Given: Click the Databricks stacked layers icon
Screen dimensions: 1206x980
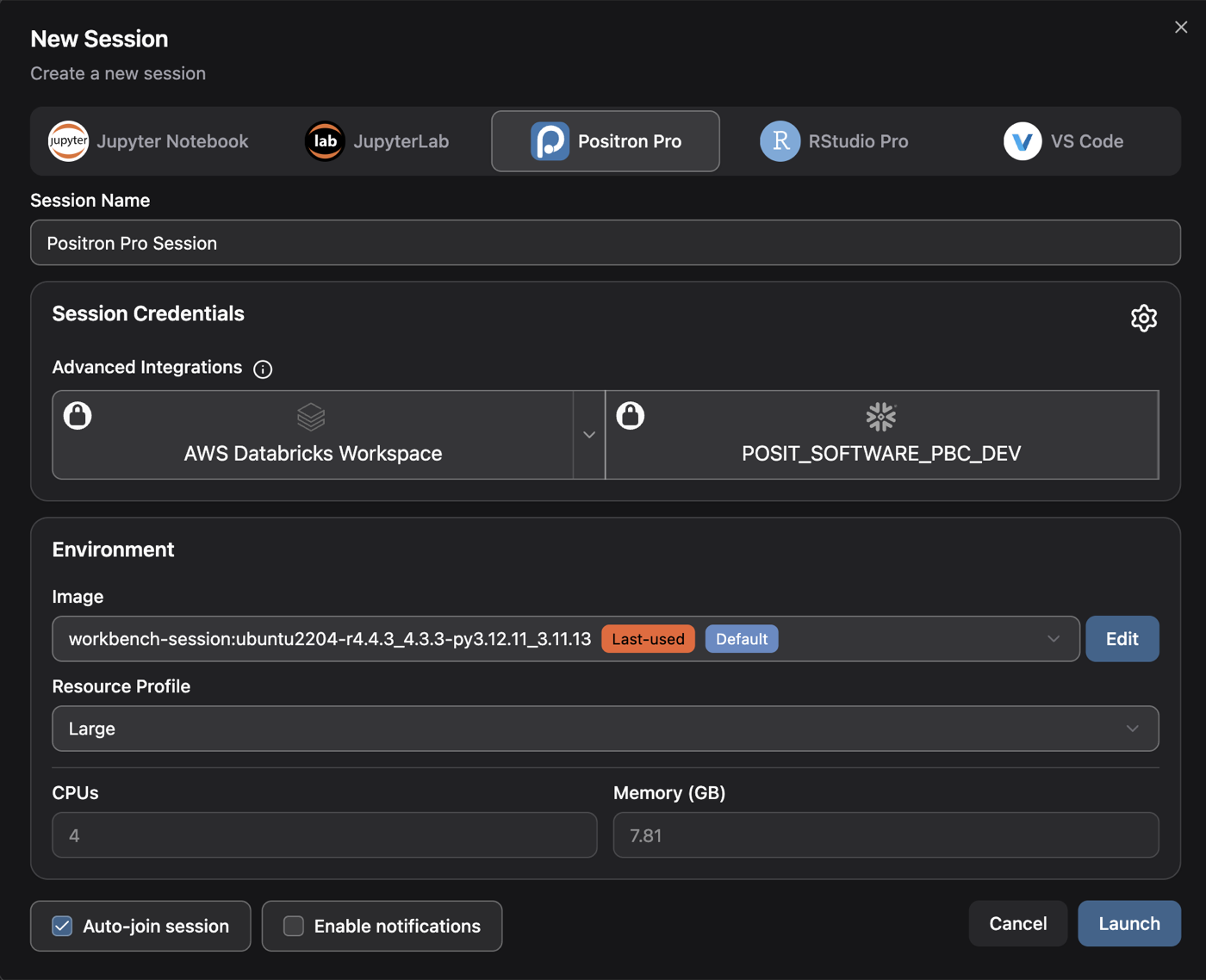Looking at the screenshot, I should point(311,417).
